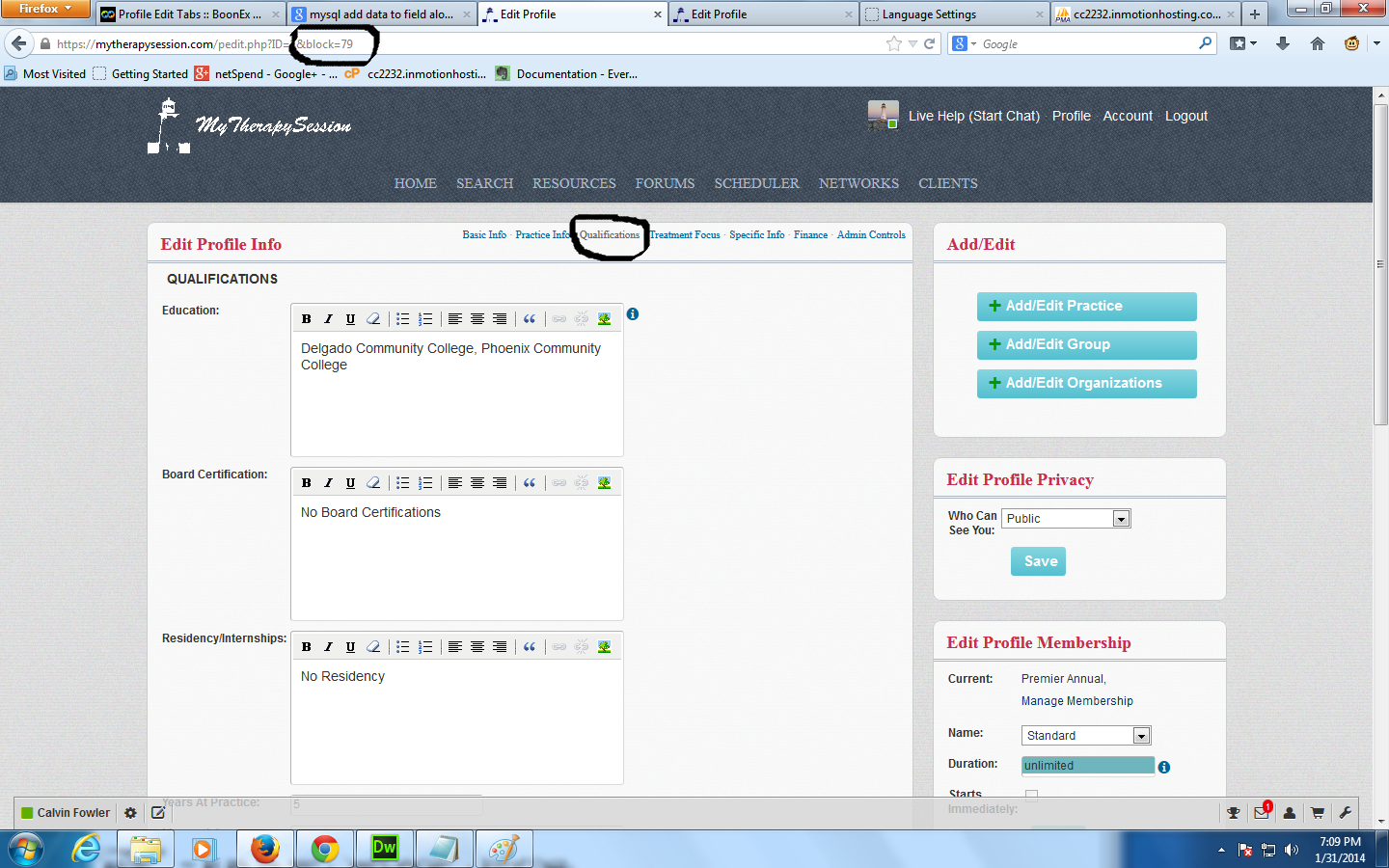The width and height of the screenshot is (1389, 868).
Task: Click info icon next to Duration field
Action: tap(1164, 768)
